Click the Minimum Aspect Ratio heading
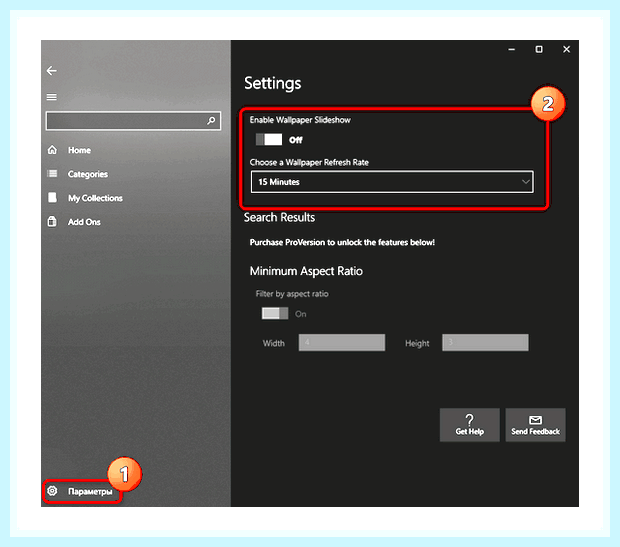 tap(306, 271)
